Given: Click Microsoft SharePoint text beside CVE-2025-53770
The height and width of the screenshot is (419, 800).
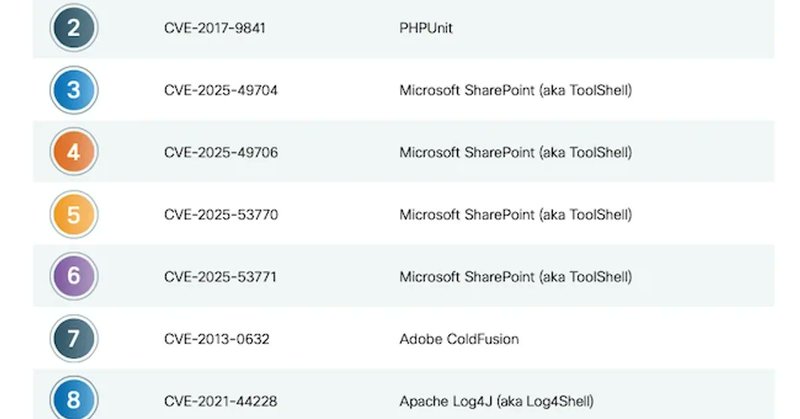Looking at the screenshot, I should [x=515, y=215].
